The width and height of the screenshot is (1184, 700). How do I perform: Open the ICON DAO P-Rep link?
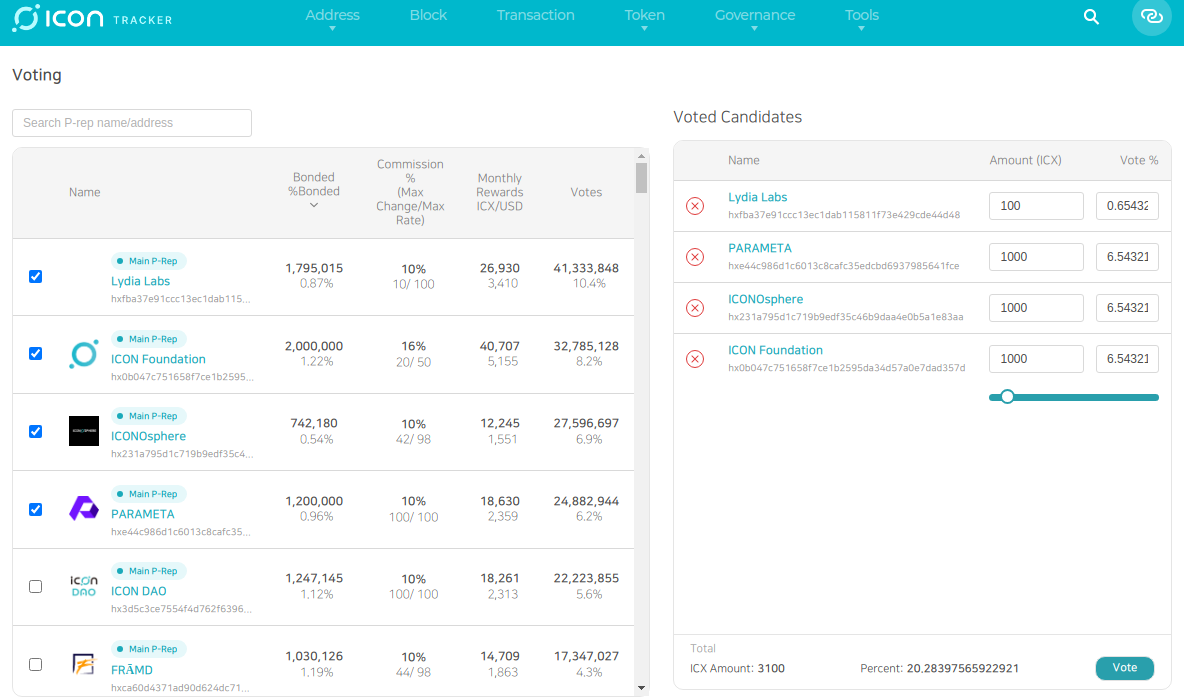(139, 591)
